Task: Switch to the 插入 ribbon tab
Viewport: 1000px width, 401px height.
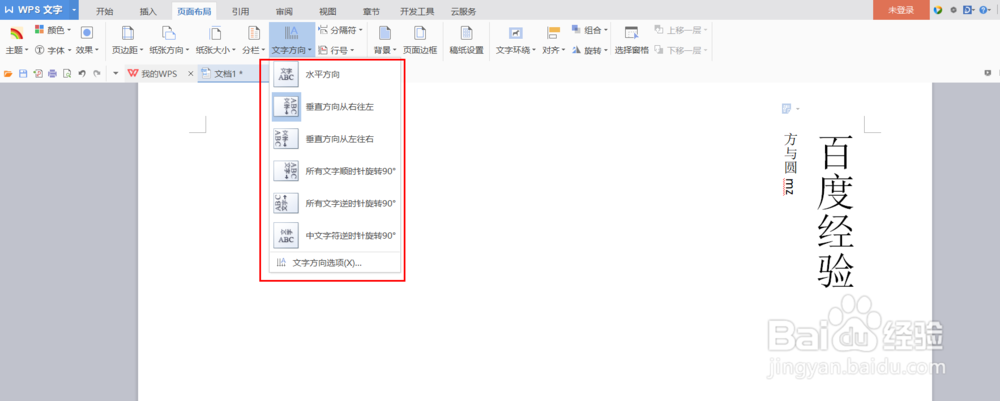Action: pyautogui.click(x=148, y=11)
